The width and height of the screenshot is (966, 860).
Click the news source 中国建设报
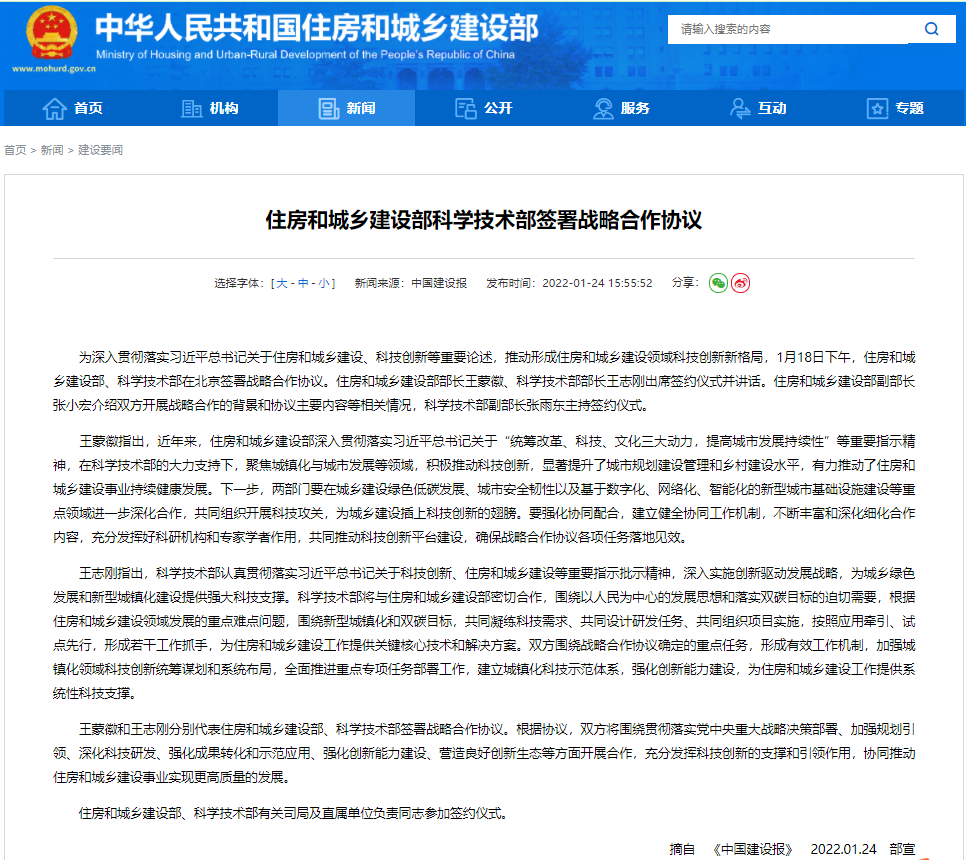tap(439, 283)
